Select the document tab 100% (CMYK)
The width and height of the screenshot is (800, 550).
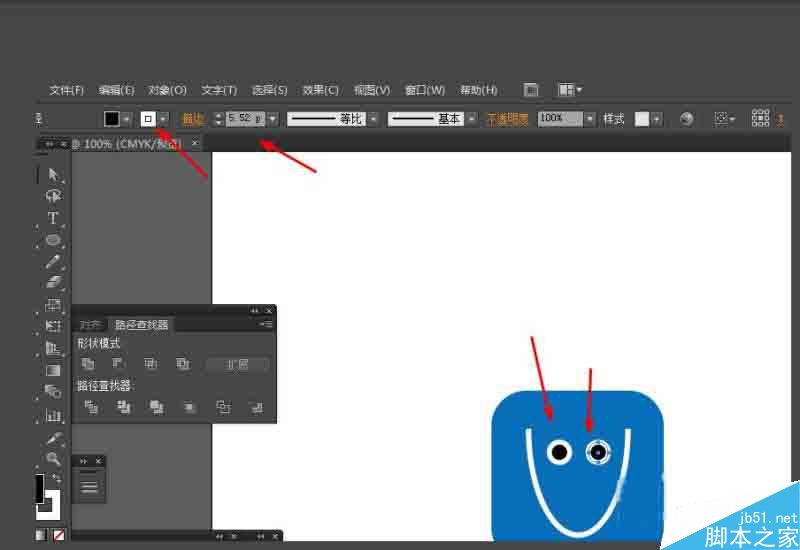click(132, 144)
